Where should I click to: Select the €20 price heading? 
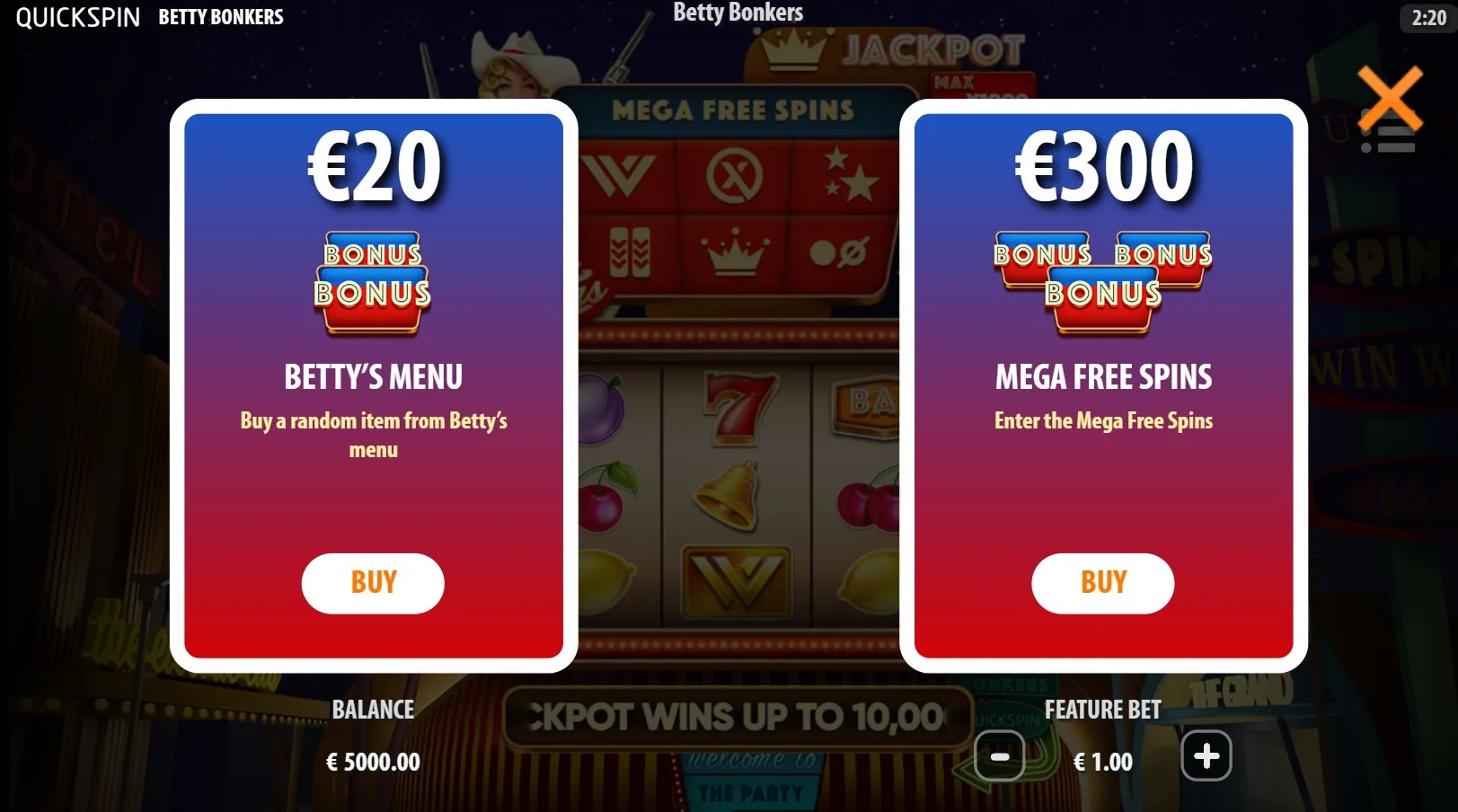(375, 167)
